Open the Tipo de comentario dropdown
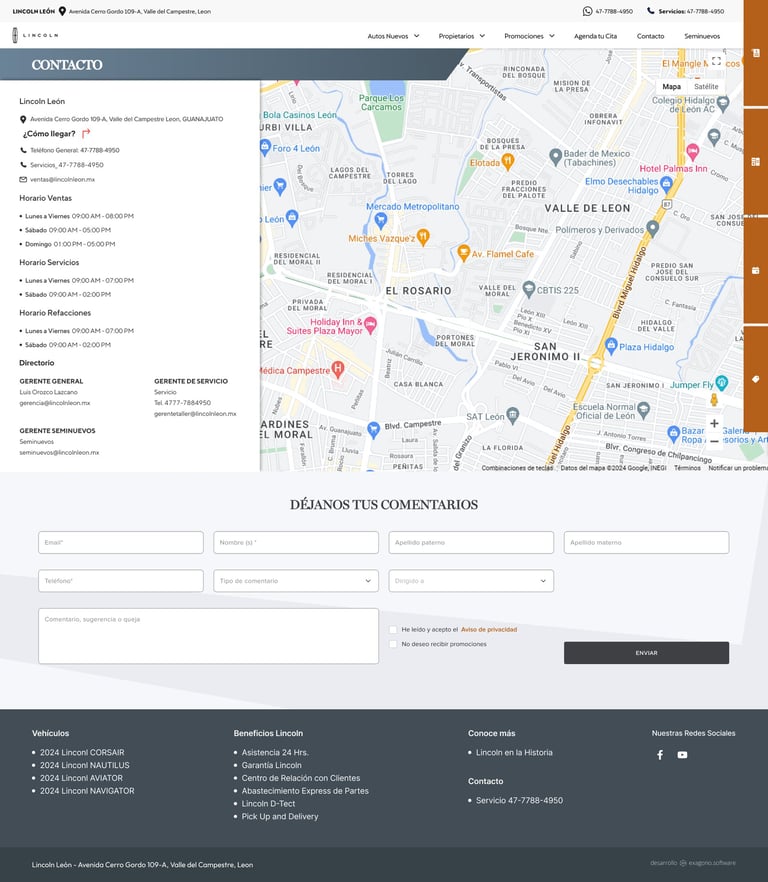The height and width of the screenshot is (882, 768). [x=296, y=580]
